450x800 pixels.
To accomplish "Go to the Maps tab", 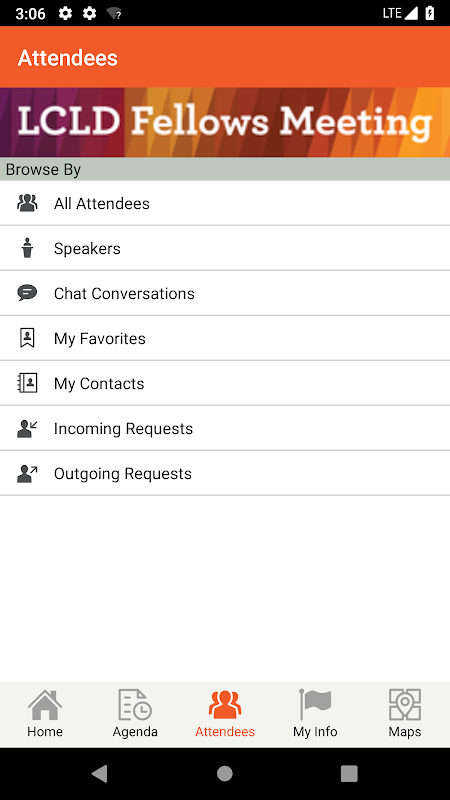I will click(x=405, y=714).
